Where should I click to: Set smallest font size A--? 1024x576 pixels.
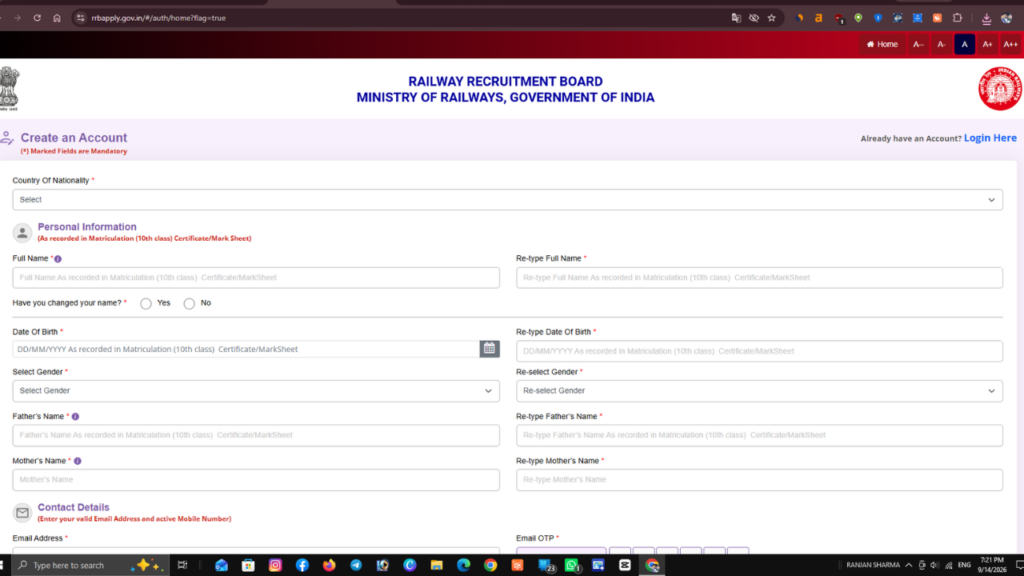[918, 44]
